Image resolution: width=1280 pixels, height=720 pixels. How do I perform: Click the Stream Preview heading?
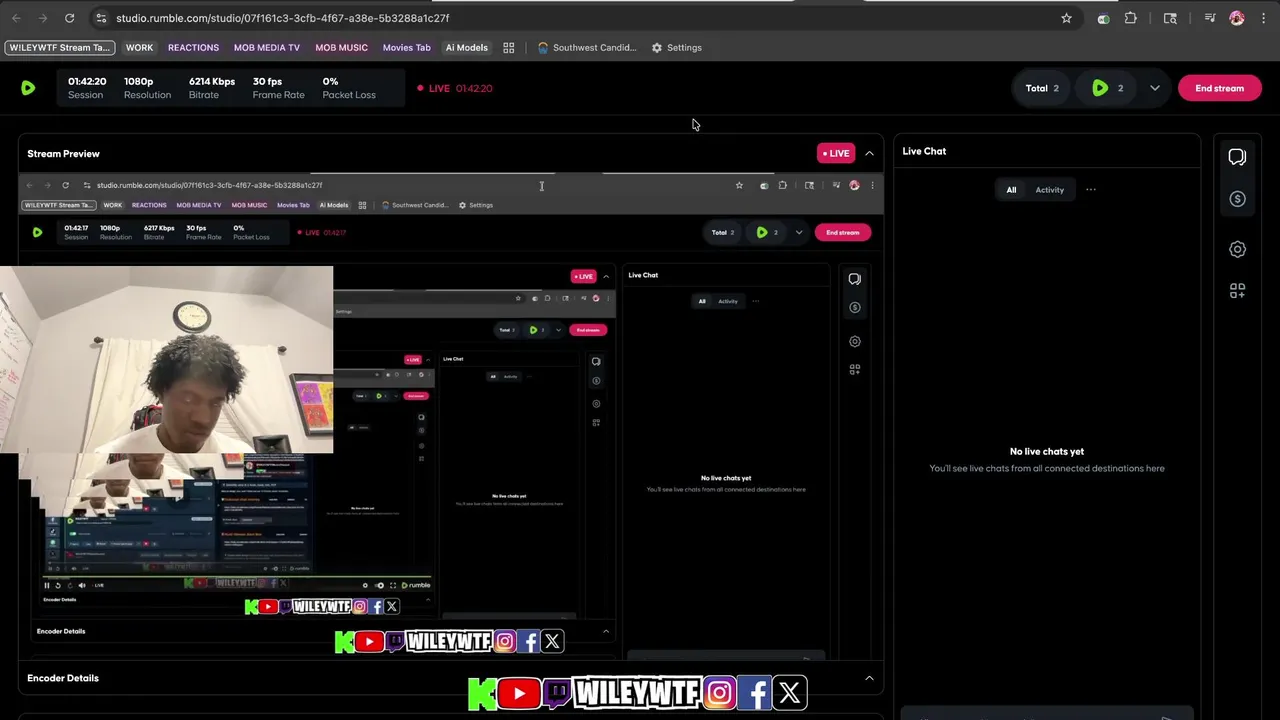[x=63, y=154]
